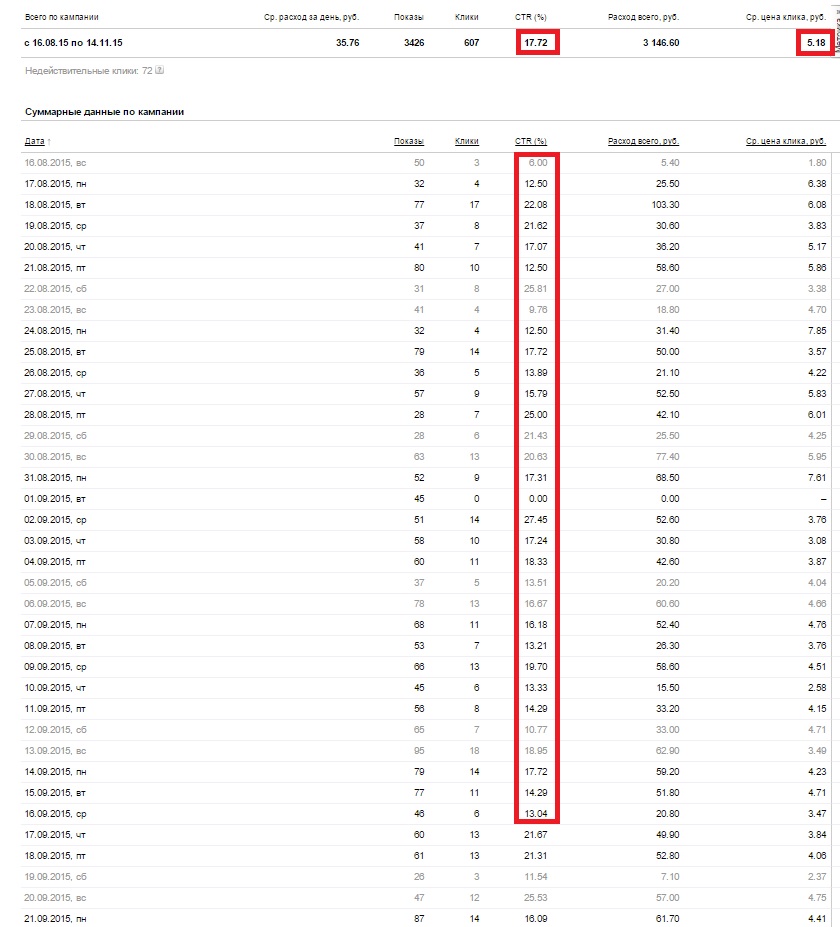The height and width of the screenshot is (927, 840).
Task: Select date row 25.08.2015, вт
Action: click(x=426, y=352)
